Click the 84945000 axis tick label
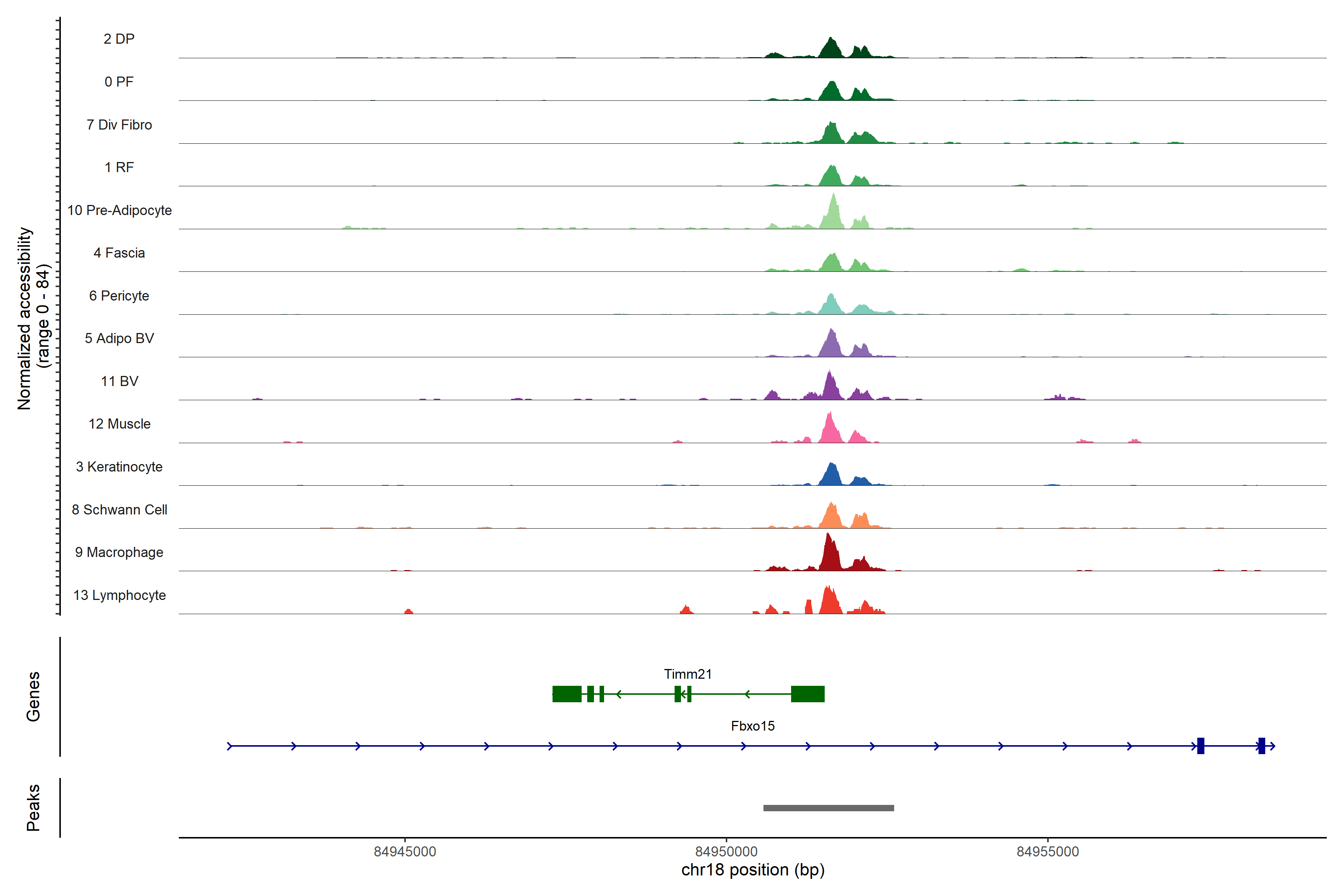This screenshot has height=896, width=1344. [405, 852]
